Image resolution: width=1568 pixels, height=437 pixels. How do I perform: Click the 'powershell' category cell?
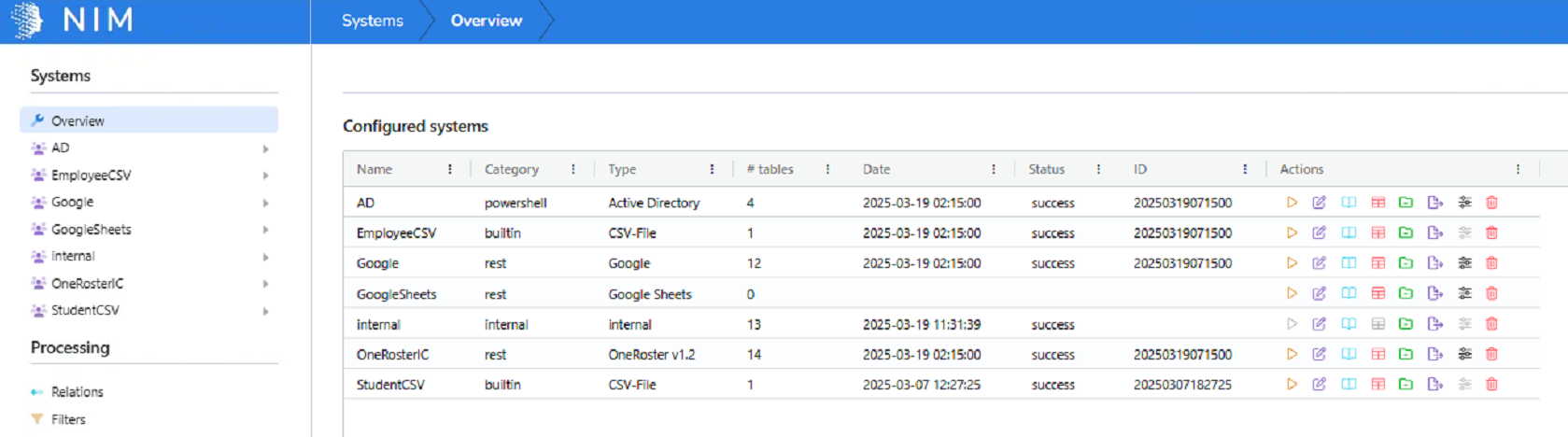coord(516,203)
